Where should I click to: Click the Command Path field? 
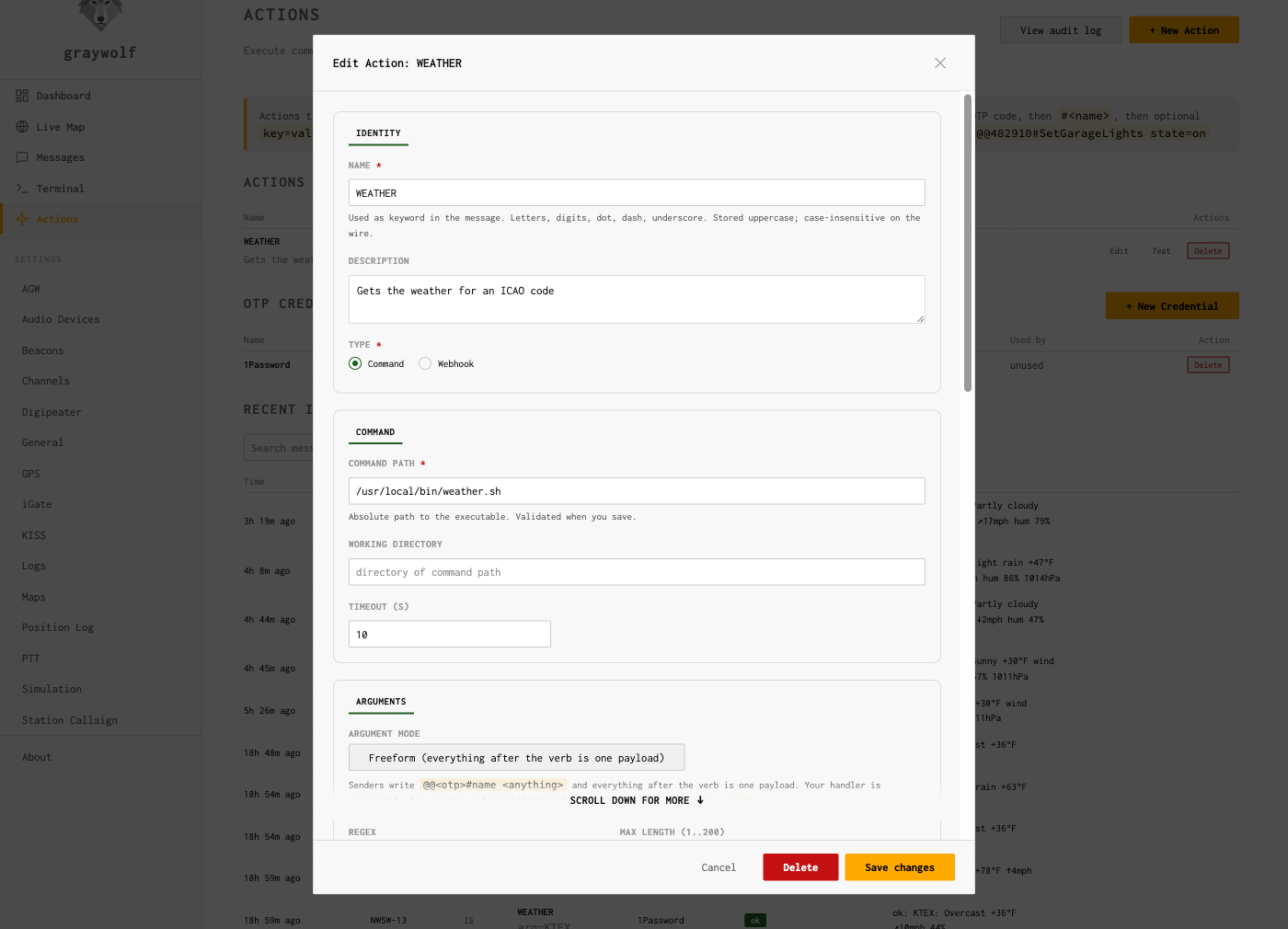(x=637, y=490)
